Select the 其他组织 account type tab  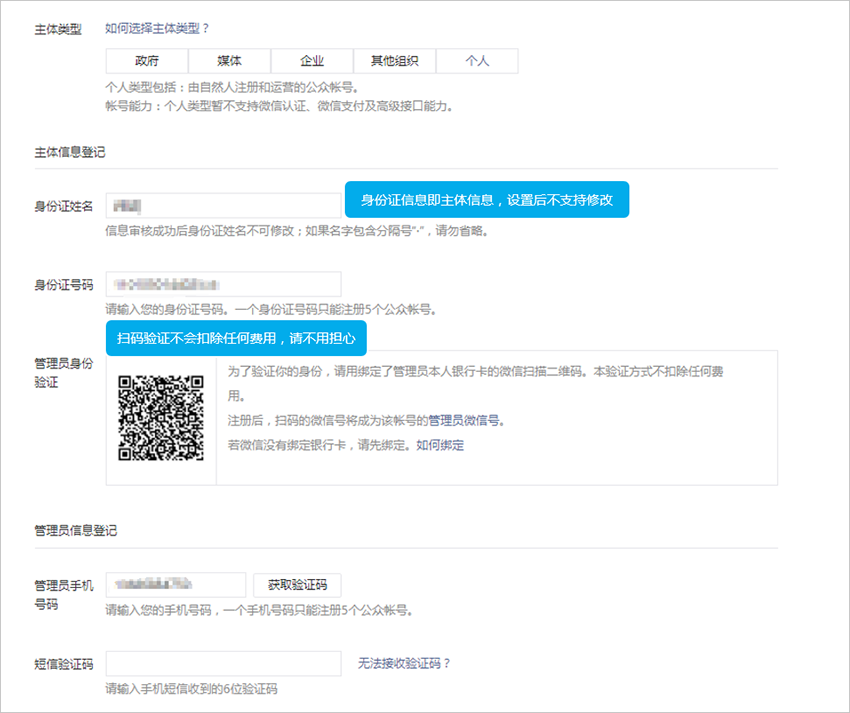(x=394, y=60)
